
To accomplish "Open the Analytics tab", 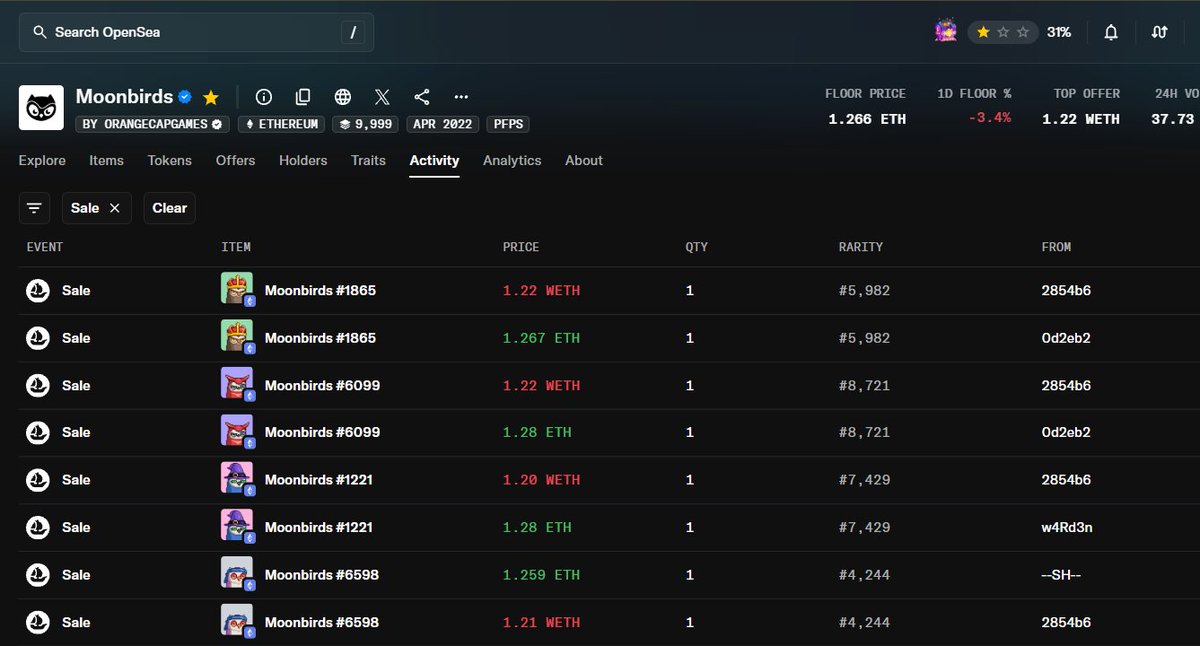I will (x=512, y=160).
